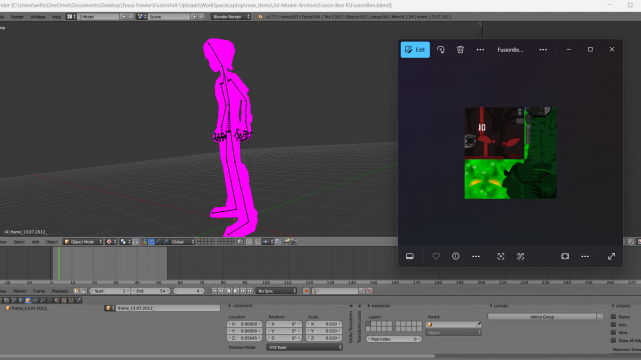This screenshot has height=360, width=641.
Task: Open the Blender Render engine dropdown
Action: (x=231, y=17)
